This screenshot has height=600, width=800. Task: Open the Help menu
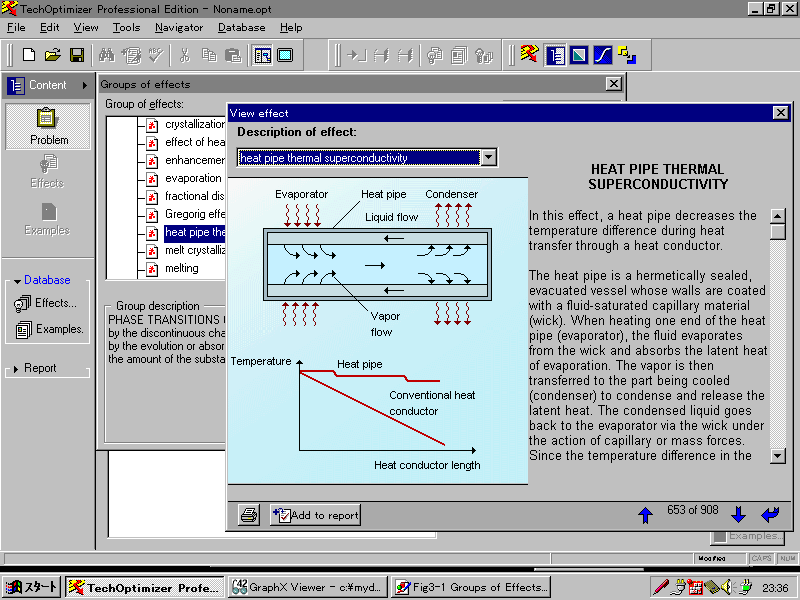pos(291,28)
